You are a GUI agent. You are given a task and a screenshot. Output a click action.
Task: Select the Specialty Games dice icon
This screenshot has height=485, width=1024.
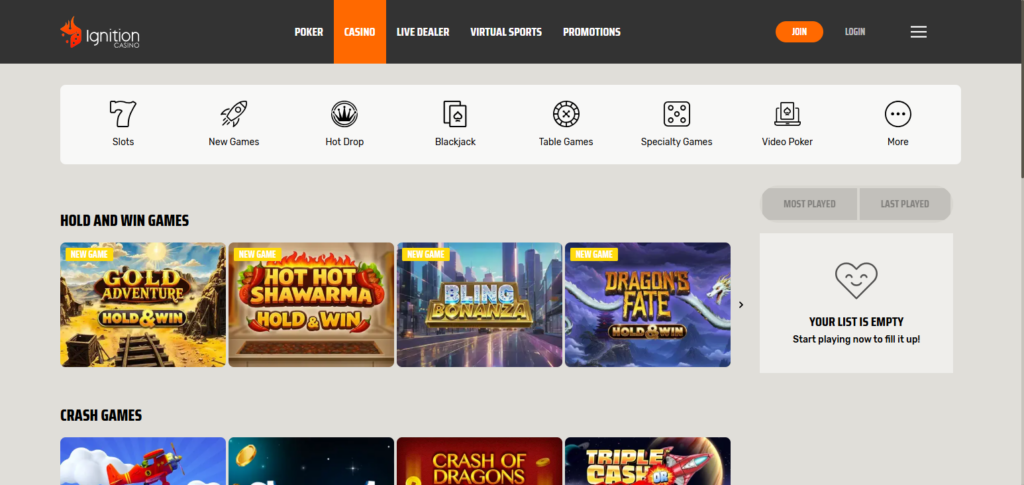click(x=676, y=114)
